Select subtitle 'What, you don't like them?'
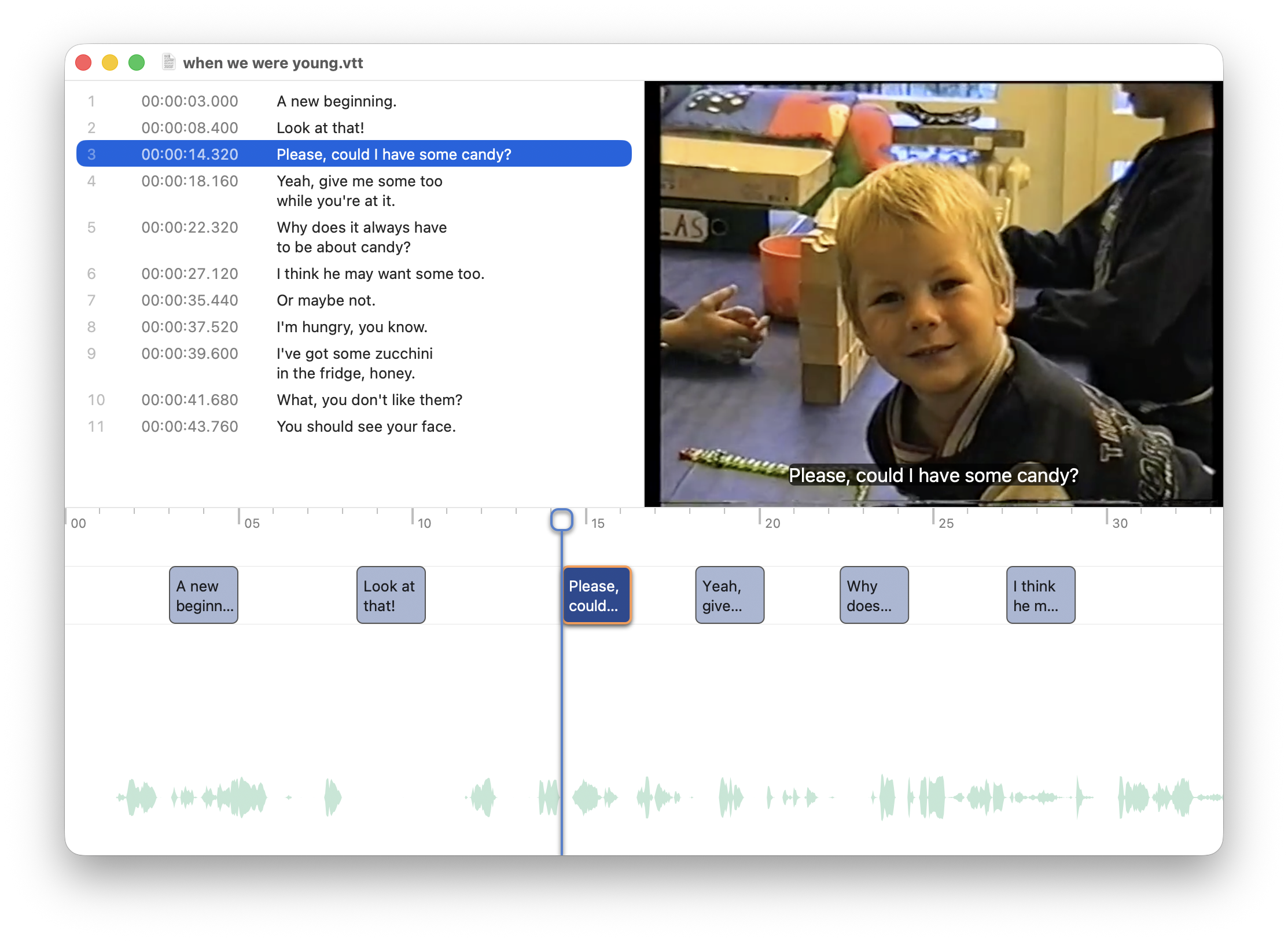 pyautogui.click(x=369, y=400)
